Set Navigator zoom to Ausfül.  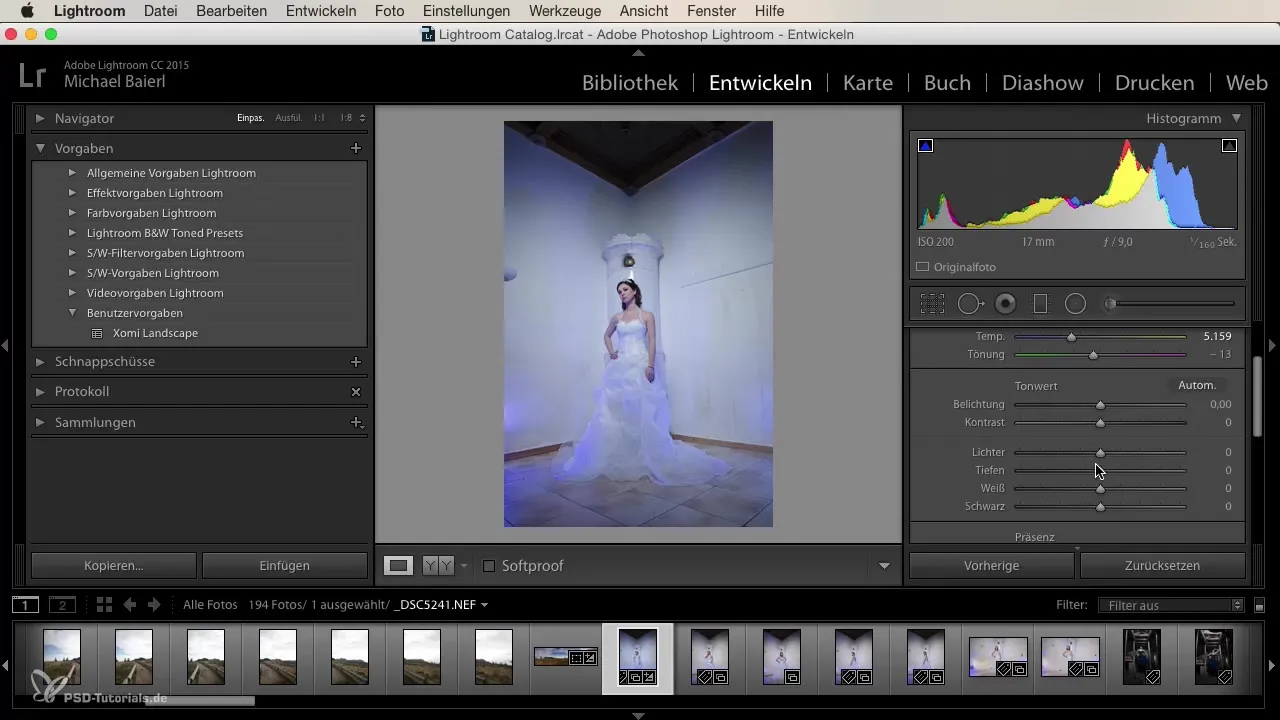[x=289, y=118]
